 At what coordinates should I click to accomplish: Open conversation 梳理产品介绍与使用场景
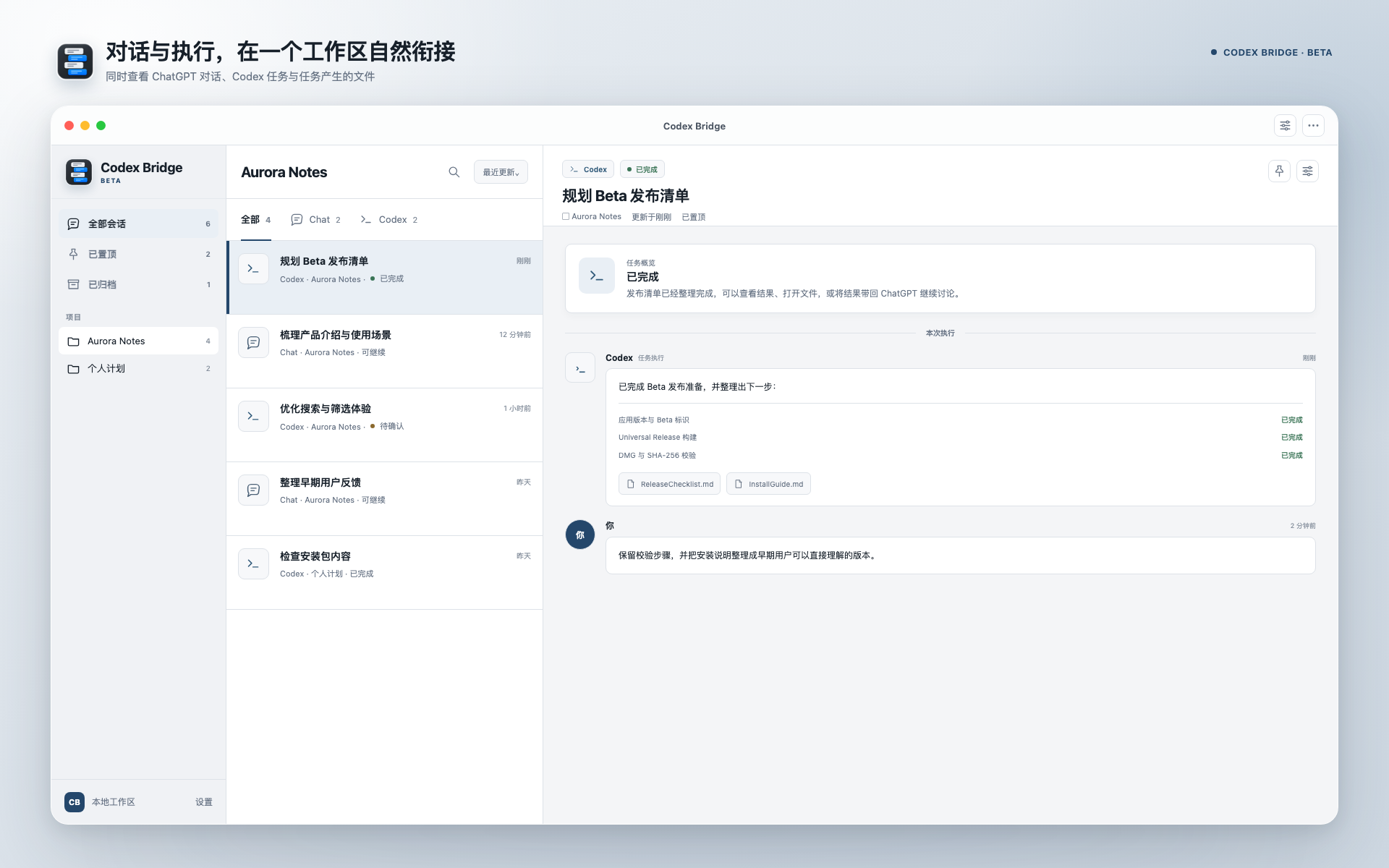[385, 352]
